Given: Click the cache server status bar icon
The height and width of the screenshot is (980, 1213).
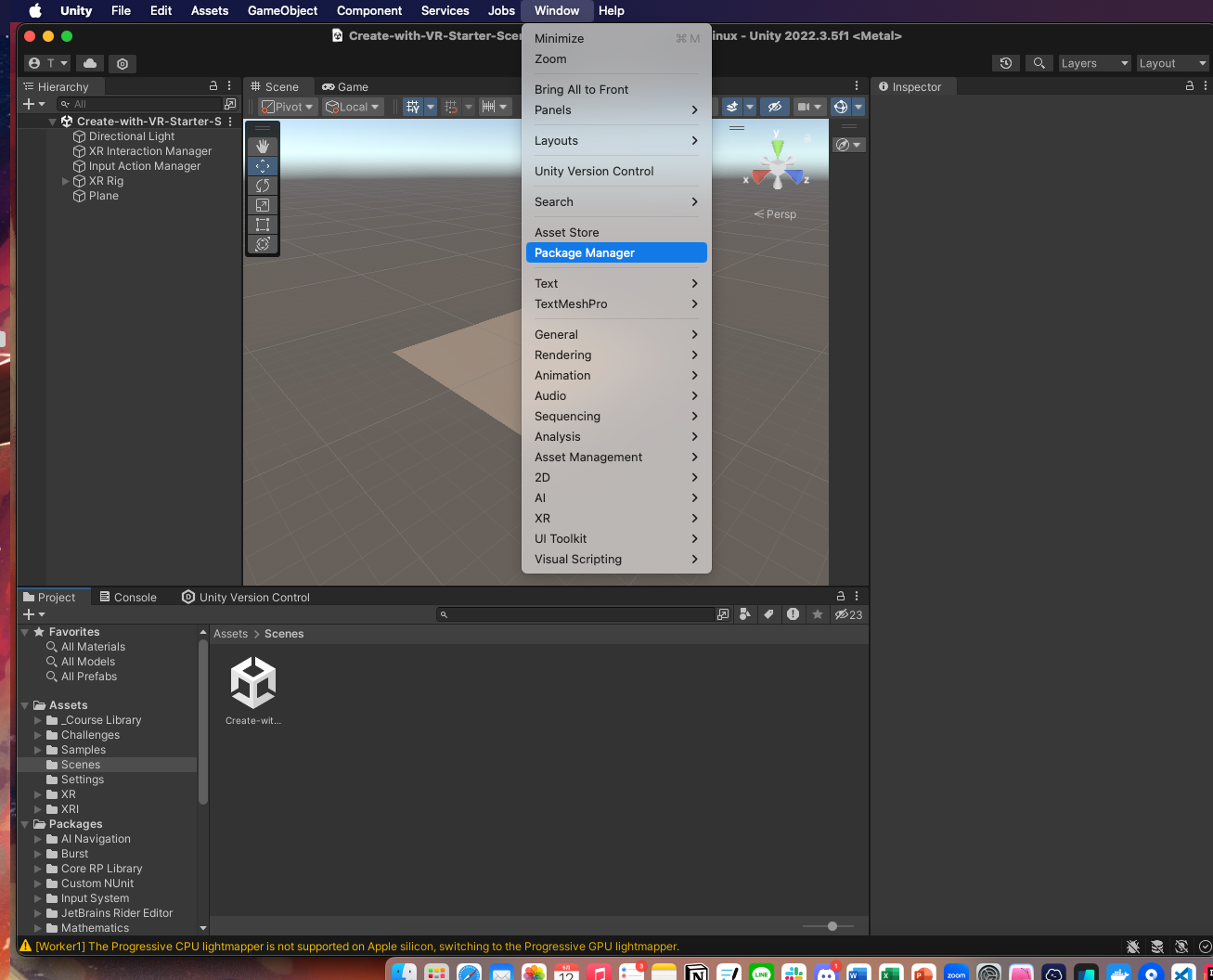Looking at the screenshot, I should 1156,947.
